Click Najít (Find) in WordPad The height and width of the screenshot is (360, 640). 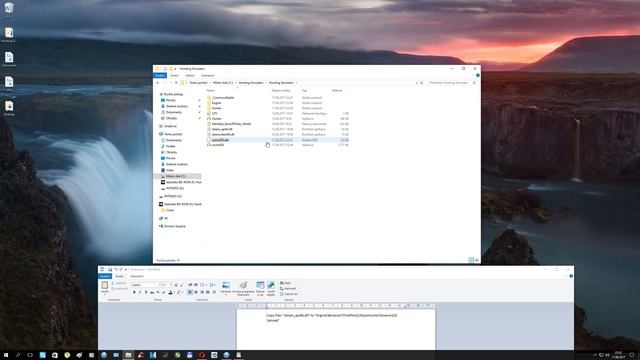(x=285, y=283)
